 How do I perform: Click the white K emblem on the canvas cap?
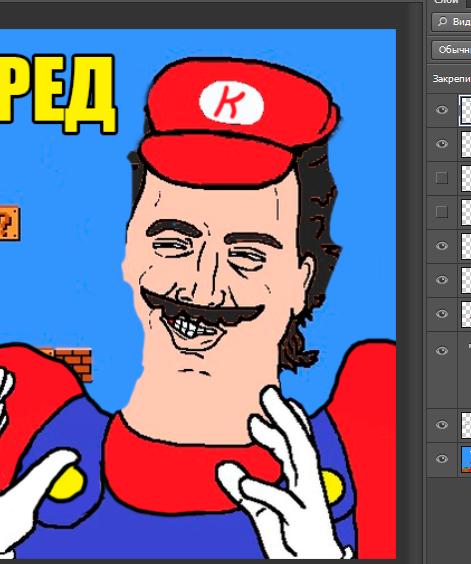(231, 103)
